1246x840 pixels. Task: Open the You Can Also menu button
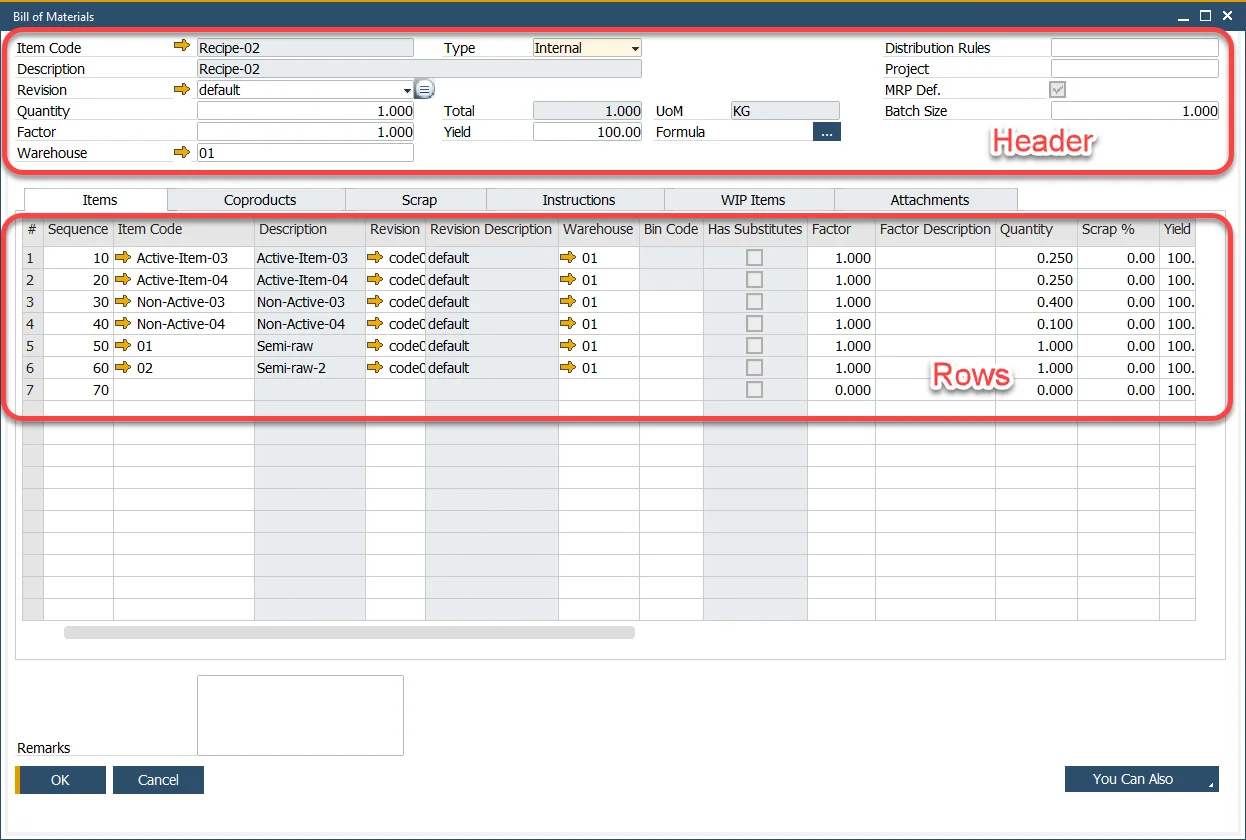pyautogui.click(x=1141, y=779)
